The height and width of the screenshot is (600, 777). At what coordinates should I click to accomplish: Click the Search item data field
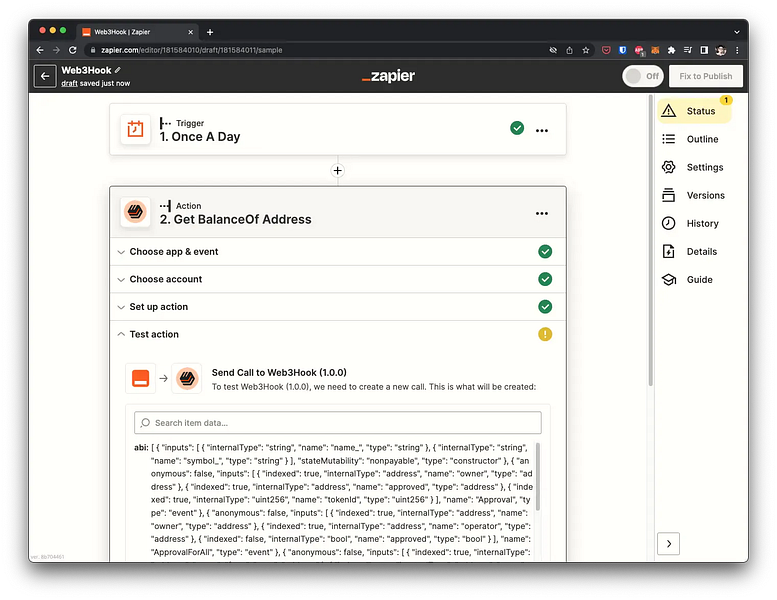[337, 423]
